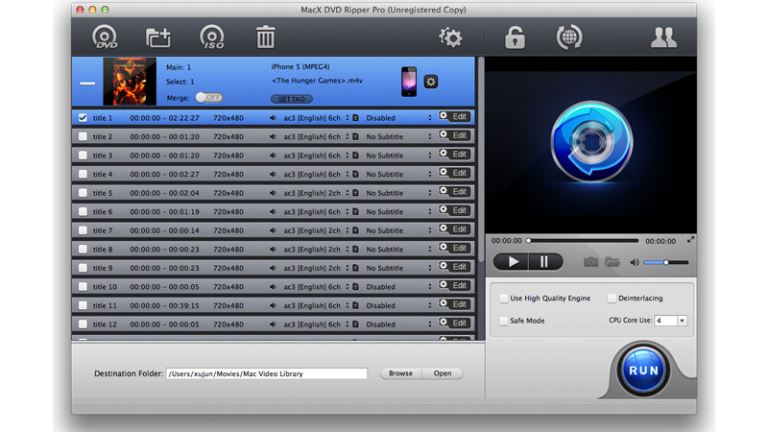
Task: Pause the preview video
Action: click(x=545, y=262)
